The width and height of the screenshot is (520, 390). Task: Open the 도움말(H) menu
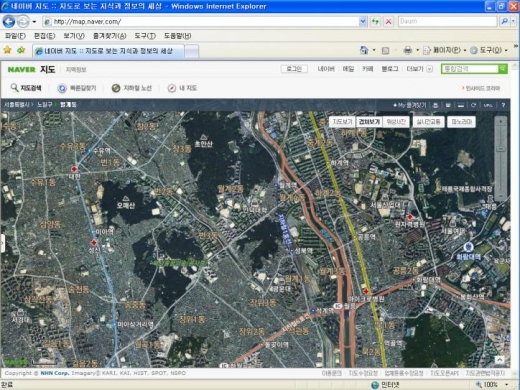point(177,36)
